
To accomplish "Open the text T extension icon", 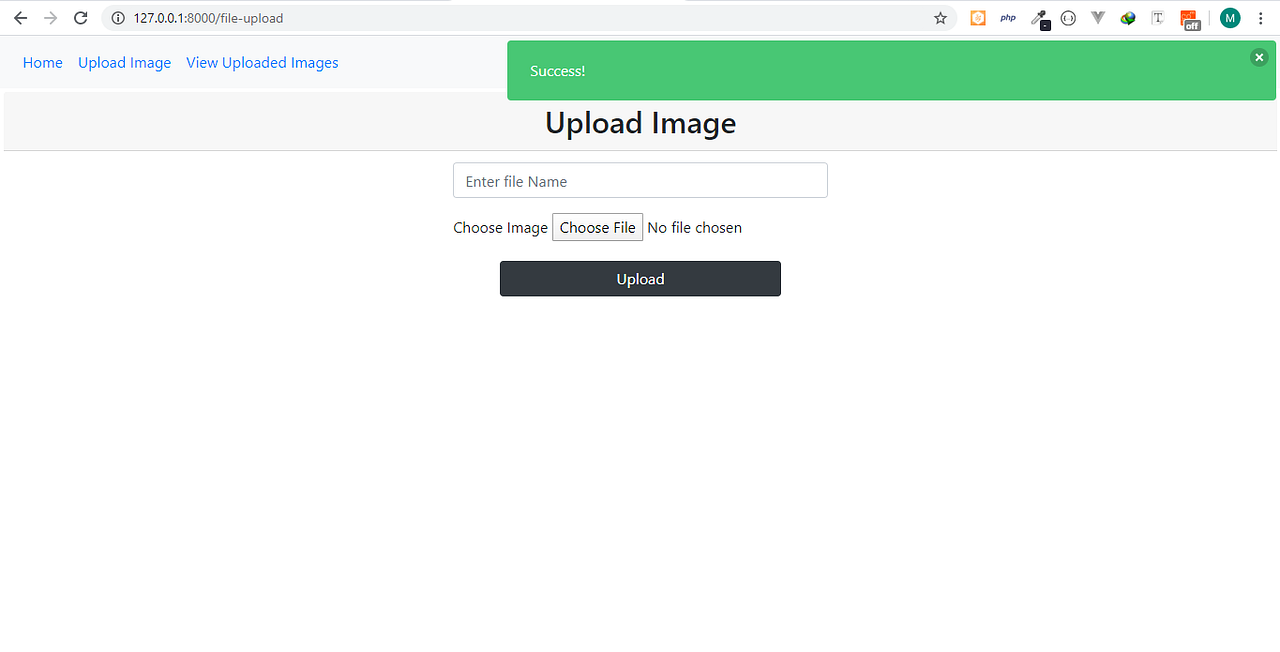I will click(1158, 18).
